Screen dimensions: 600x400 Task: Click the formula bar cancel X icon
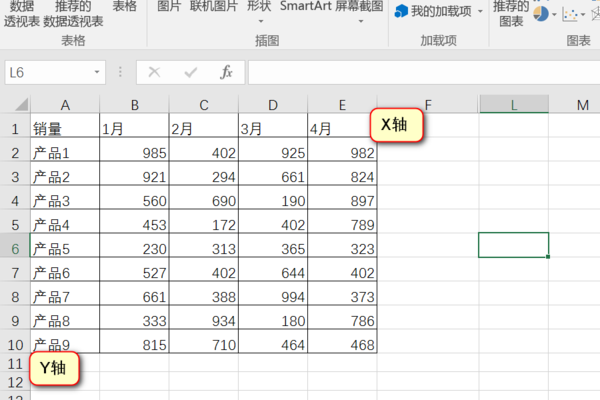point(154,72)
